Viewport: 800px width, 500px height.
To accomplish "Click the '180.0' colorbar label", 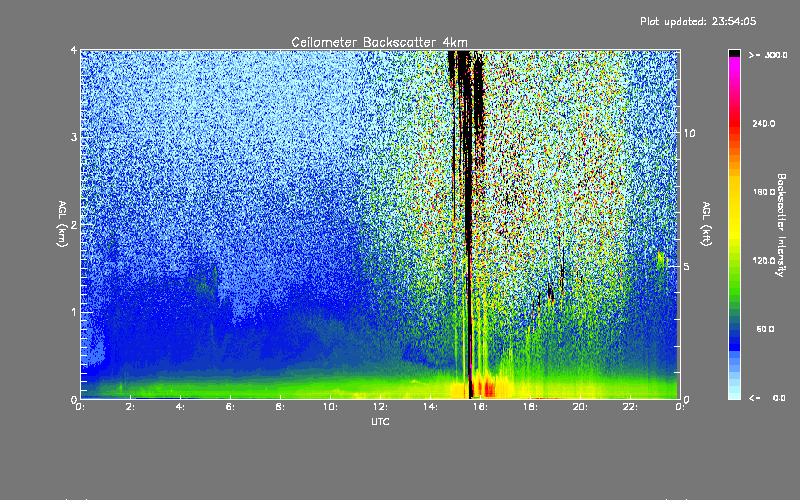I will pyautogui.click(x=764, y=192).
